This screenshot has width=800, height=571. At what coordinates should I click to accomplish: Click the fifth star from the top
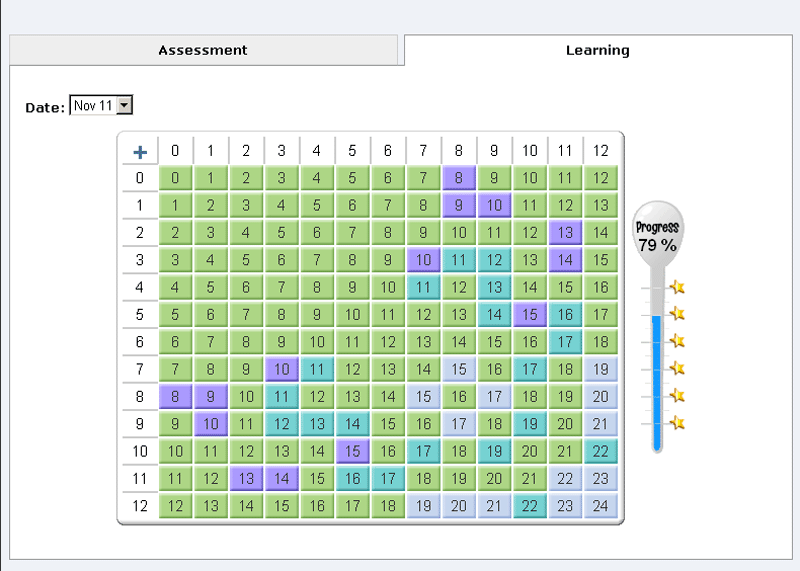677,395
